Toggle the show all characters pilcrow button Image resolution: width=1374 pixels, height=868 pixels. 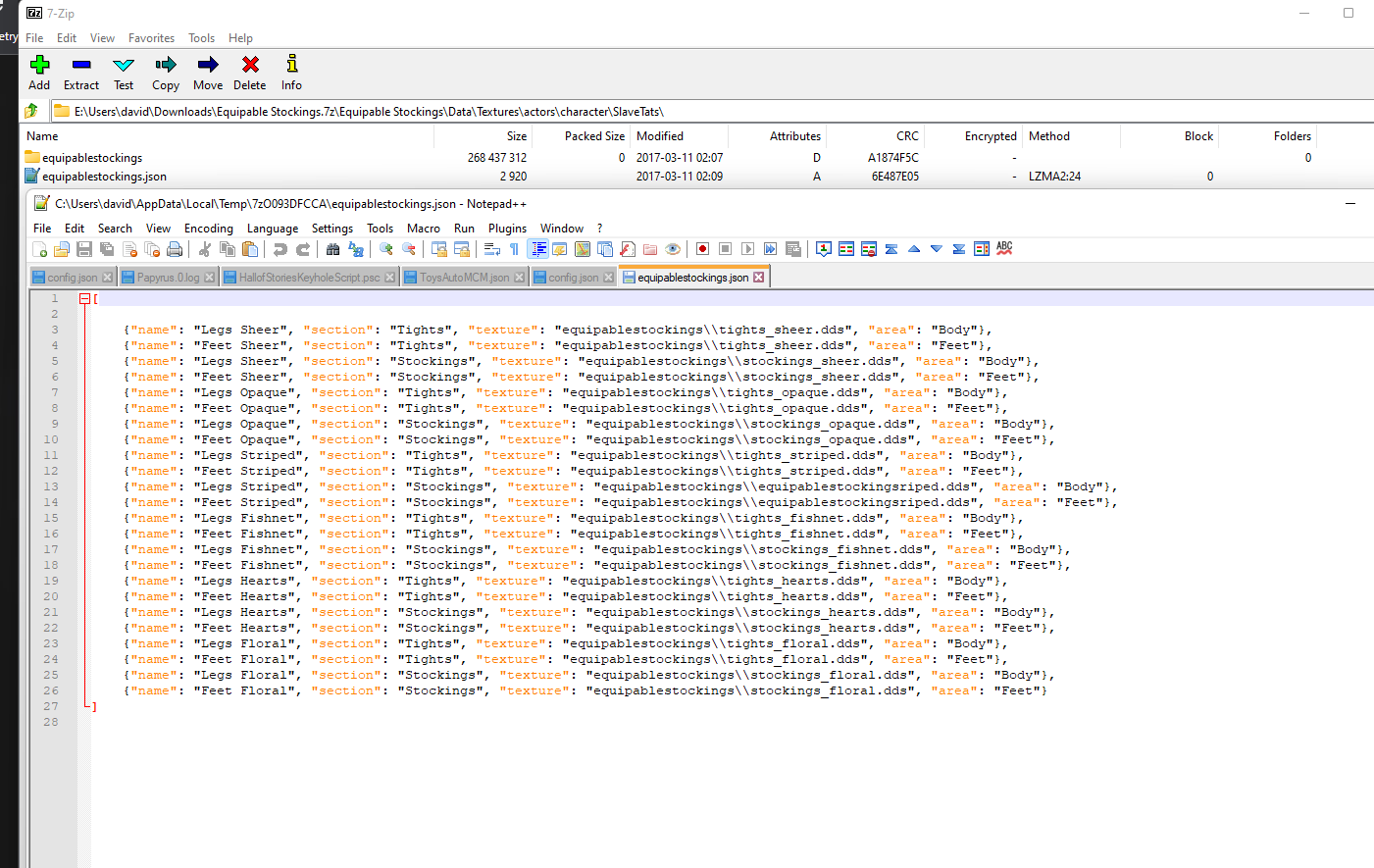click(514, 249)
